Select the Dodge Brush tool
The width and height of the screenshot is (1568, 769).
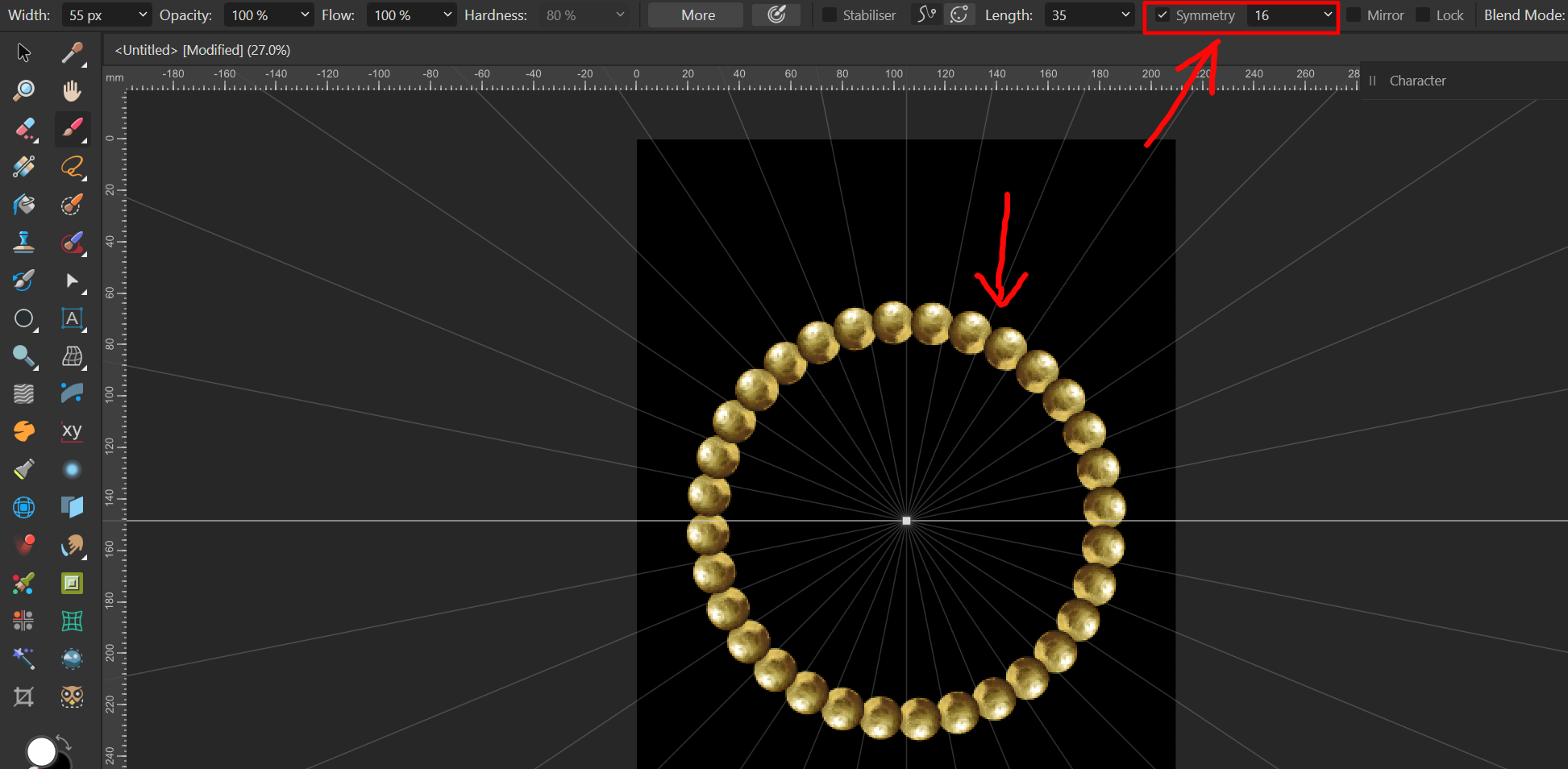click(x=24, y=356)
